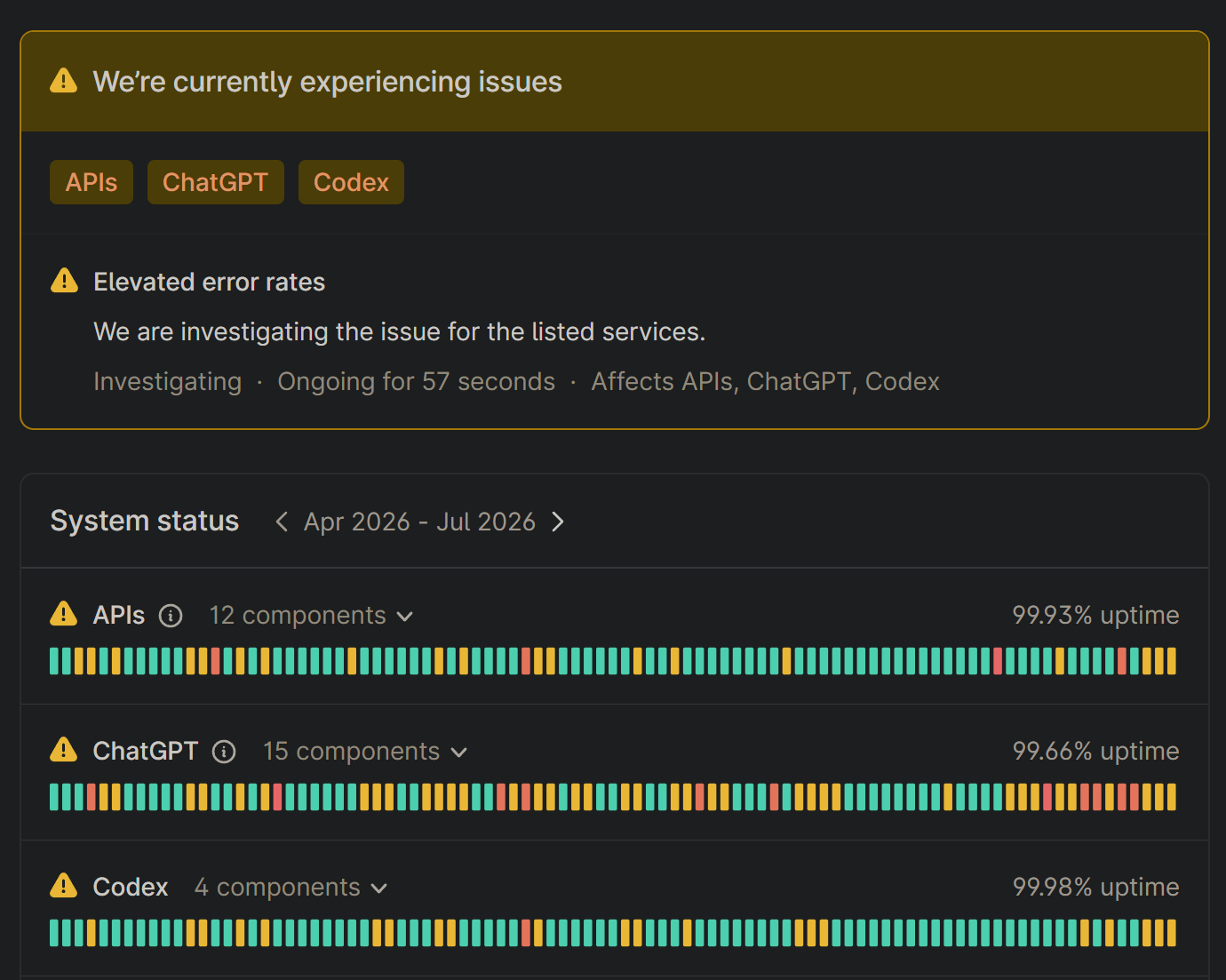Click the warning icon in the issues banner
This screenshot has width=1226, height=980.
pyautogui.click(x=64, y=81)
